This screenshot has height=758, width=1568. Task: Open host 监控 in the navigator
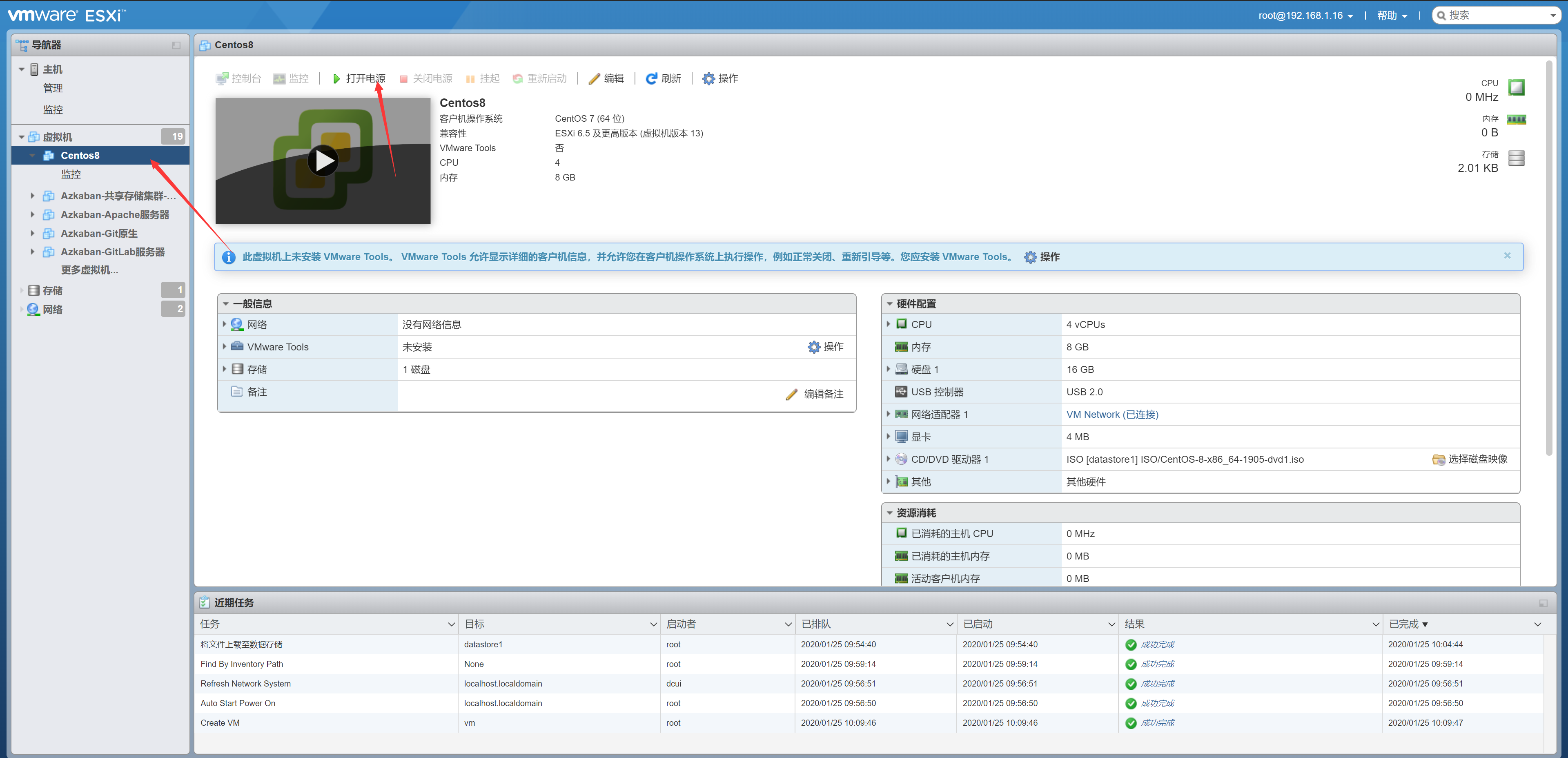pos(53,109)
